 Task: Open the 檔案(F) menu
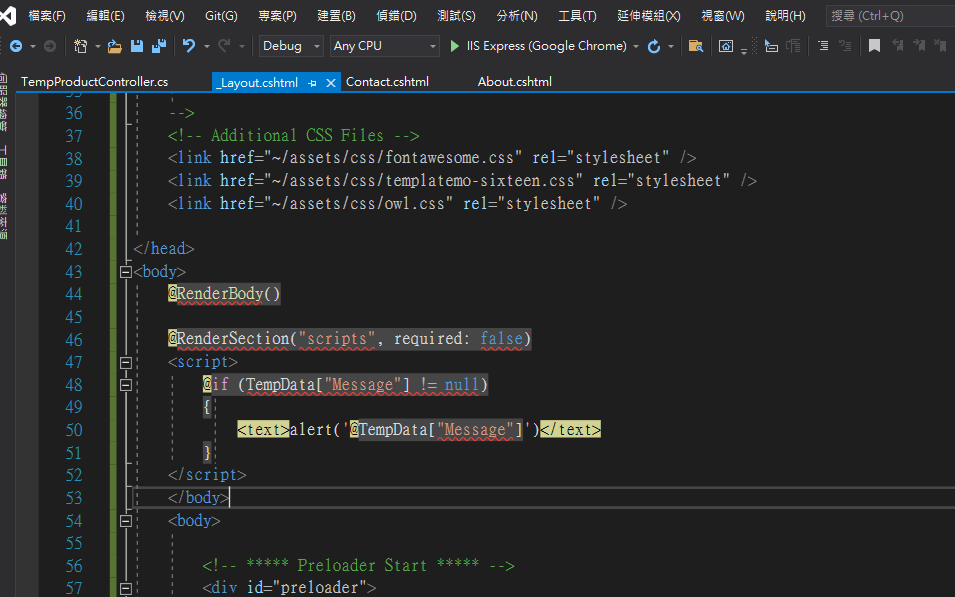47,16
